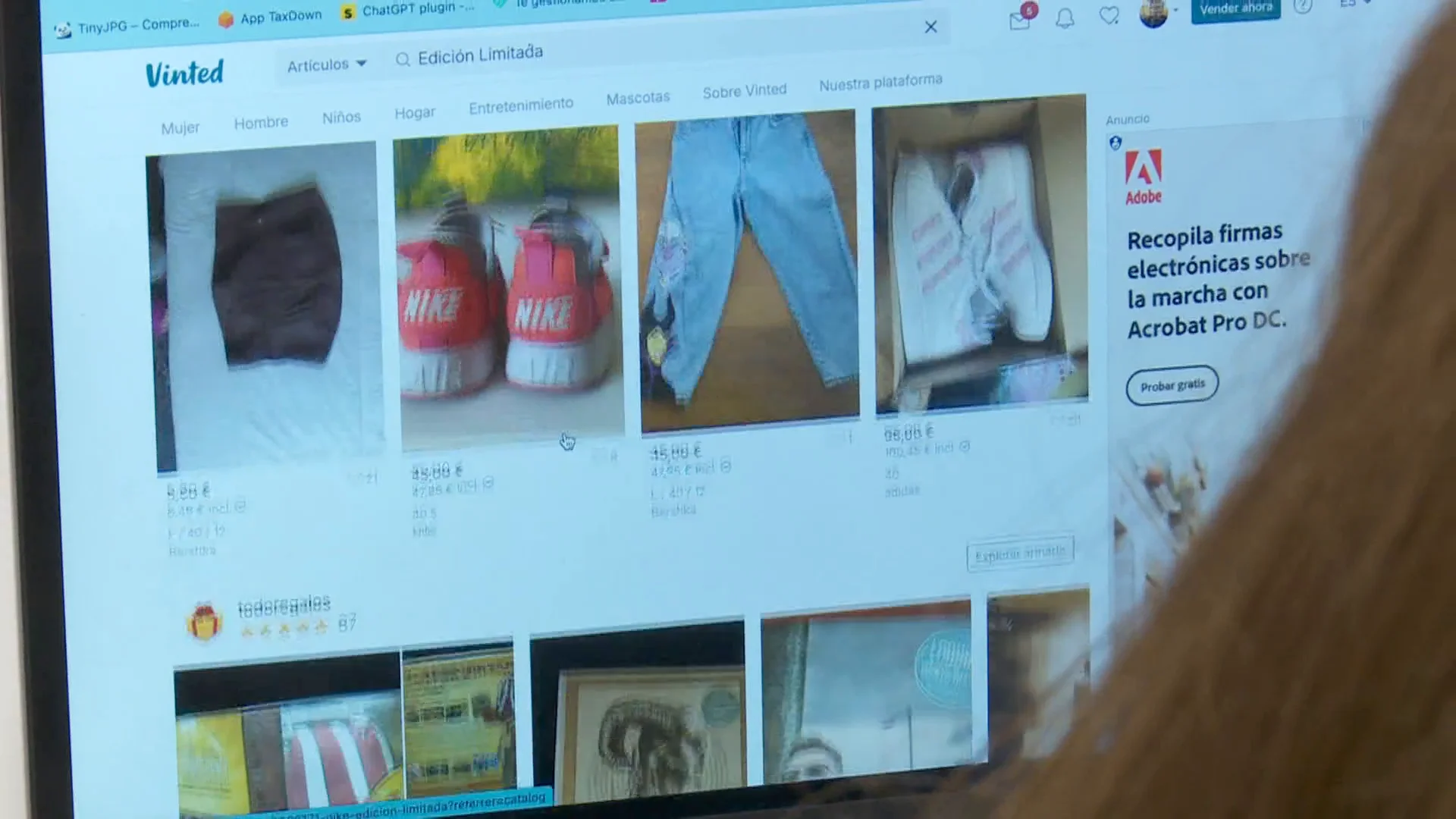Click the Probar gratis ad button

click(1172, 385)
